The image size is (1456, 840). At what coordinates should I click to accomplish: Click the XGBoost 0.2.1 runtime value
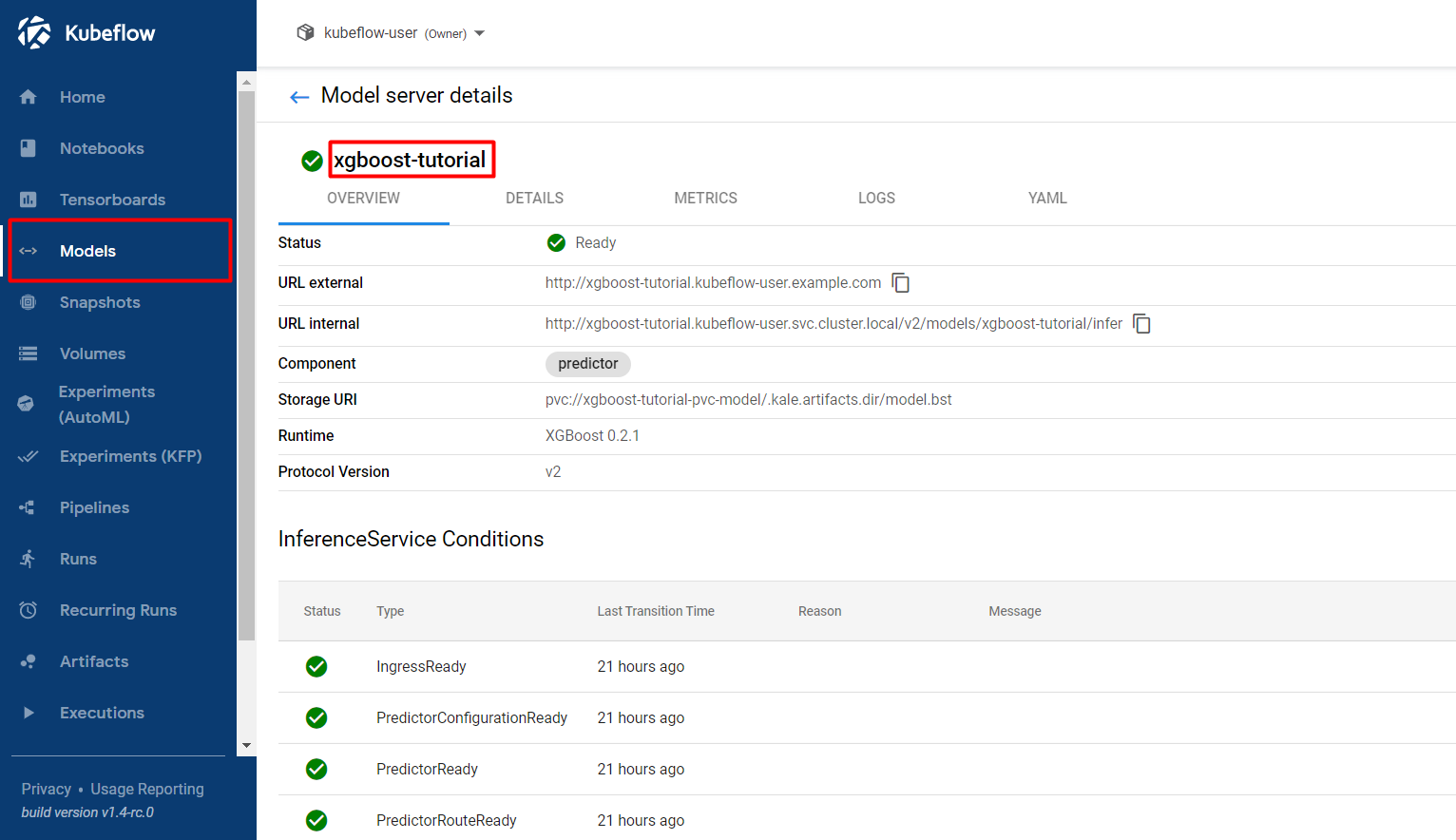(x=592, y=436)
